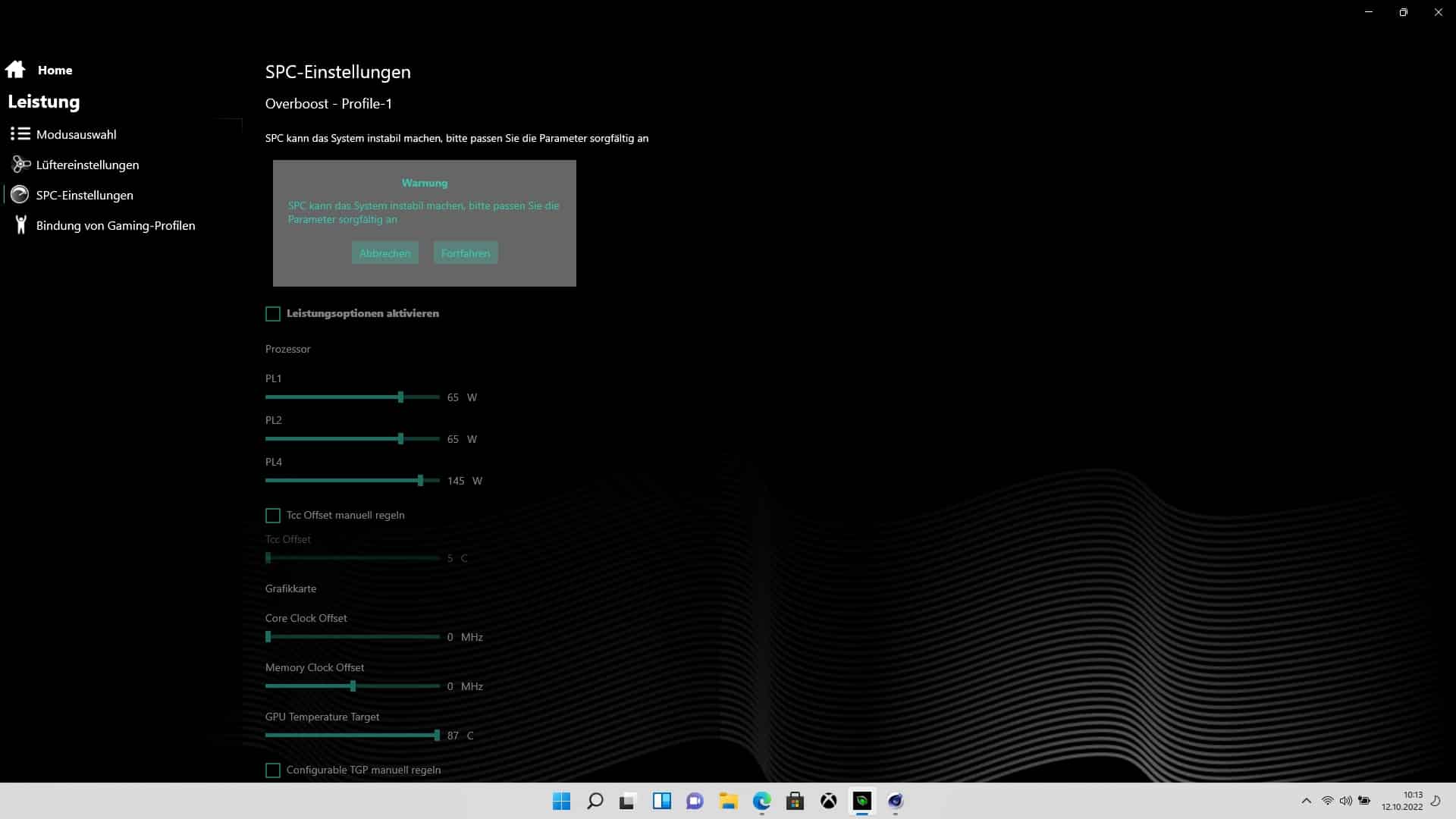Open Lüftereinstellungen fan icon
The height and width of the screenshot is (819, 1456).
[20, 165]
